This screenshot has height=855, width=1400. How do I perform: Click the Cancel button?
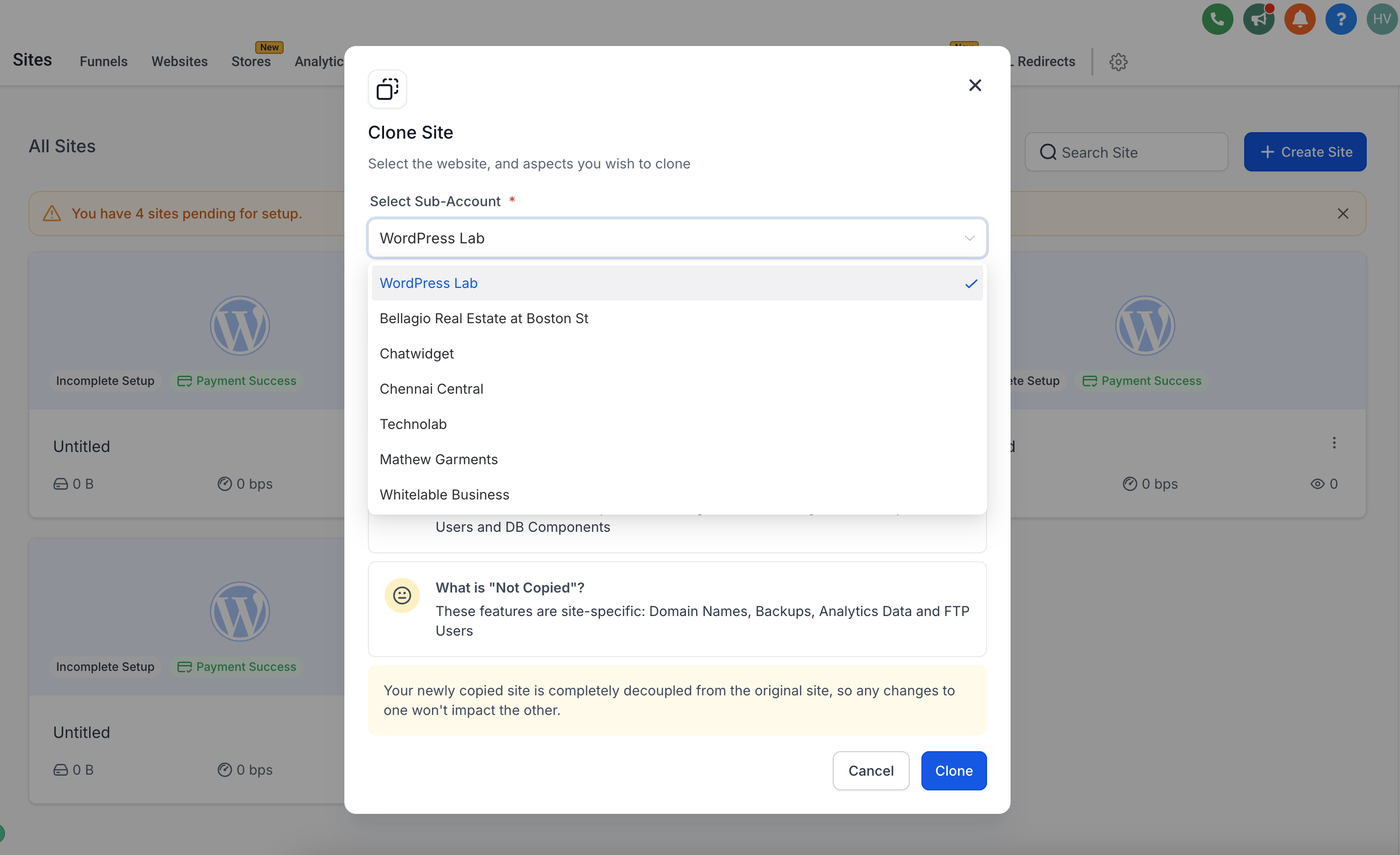coord(871,770)
